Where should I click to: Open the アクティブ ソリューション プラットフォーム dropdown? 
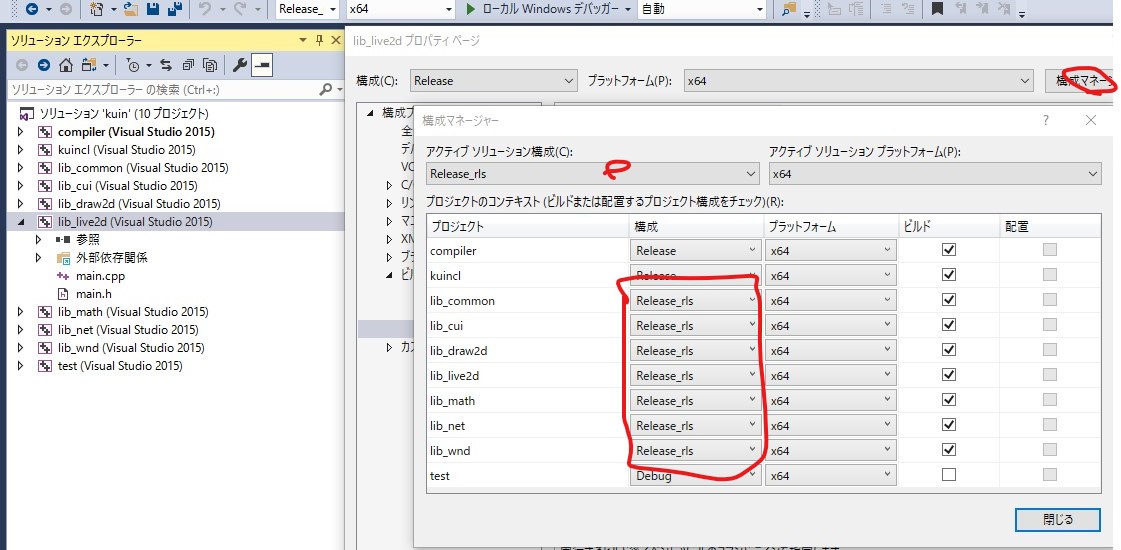(x=935, y=174)
